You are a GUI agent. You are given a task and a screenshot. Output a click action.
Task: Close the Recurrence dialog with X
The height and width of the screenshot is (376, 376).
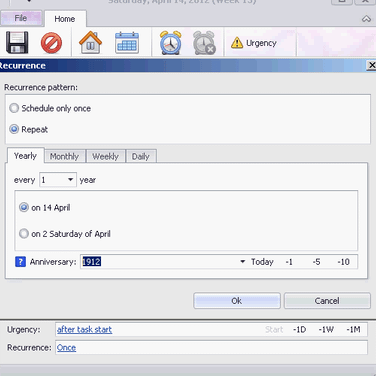click(x=371, y=65)
